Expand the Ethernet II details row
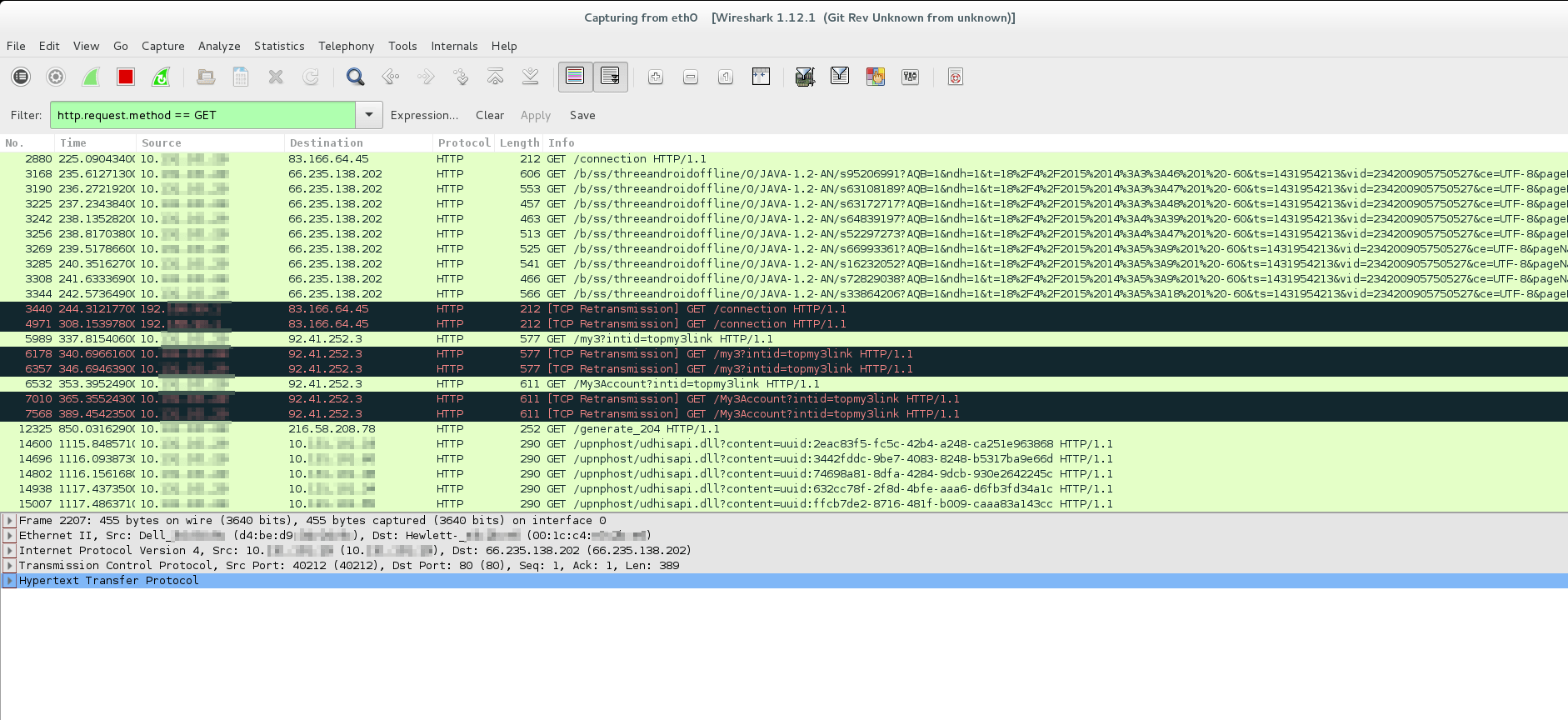The image size is (1568, 720). (9, 536)
